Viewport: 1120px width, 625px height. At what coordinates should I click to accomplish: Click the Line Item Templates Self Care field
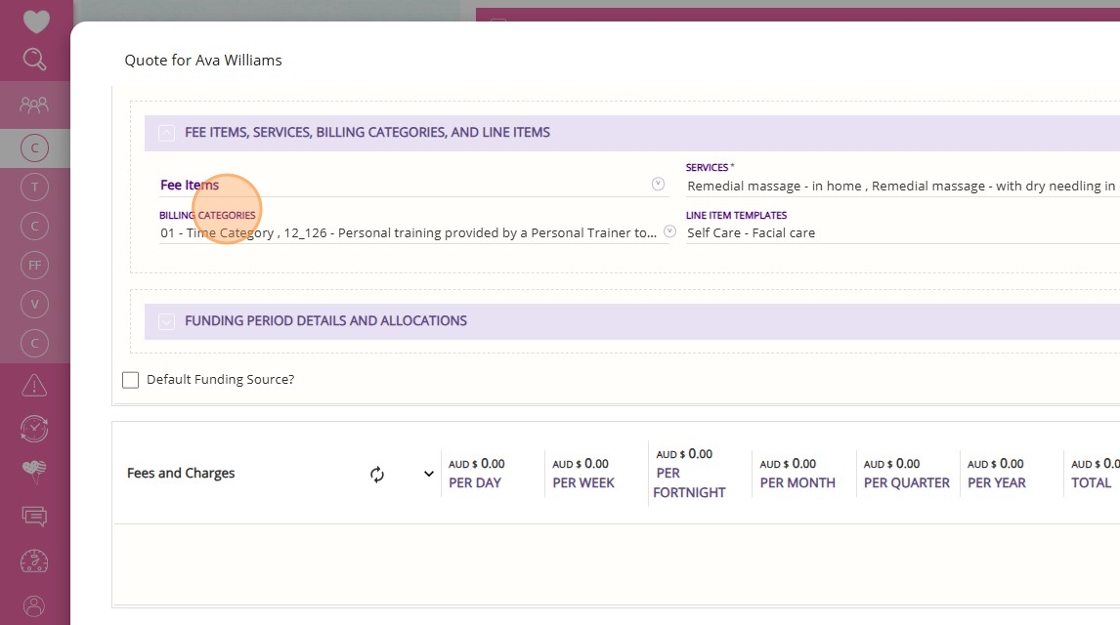click(x=902, y=233)
